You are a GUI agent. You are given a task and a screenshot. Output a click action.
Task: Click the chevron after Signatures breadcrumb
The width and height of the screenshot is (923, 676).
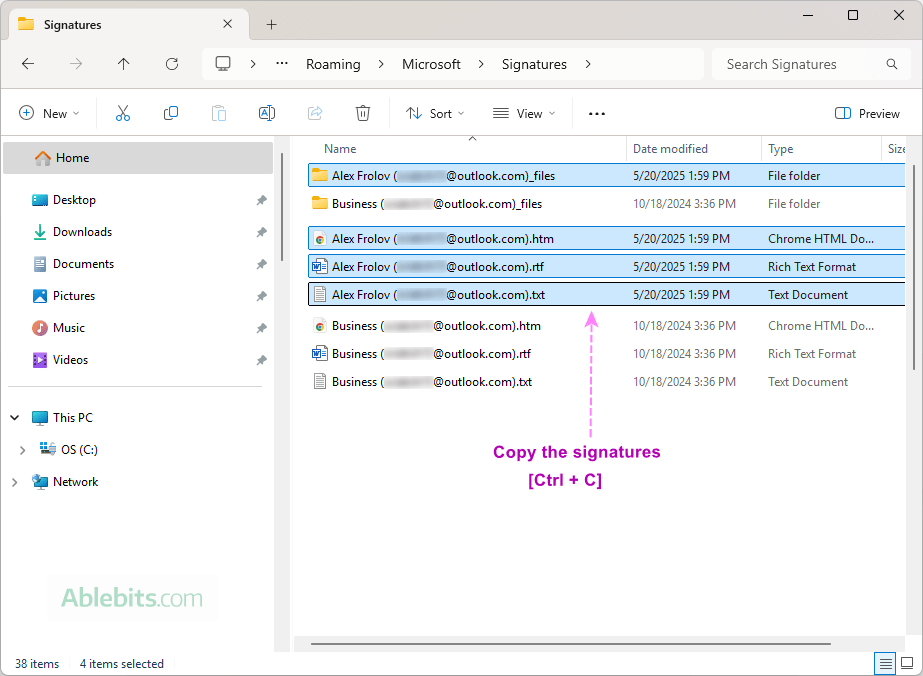tap(587, 64)
